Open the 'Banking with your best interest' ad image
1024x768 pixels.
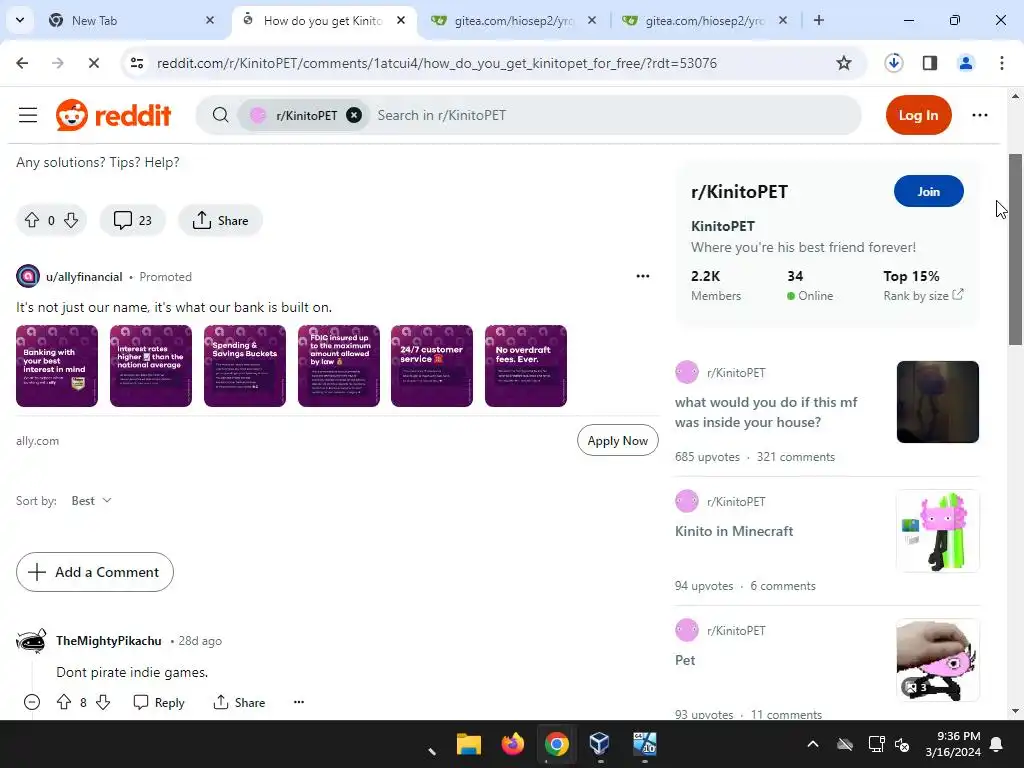click(57, 366)
